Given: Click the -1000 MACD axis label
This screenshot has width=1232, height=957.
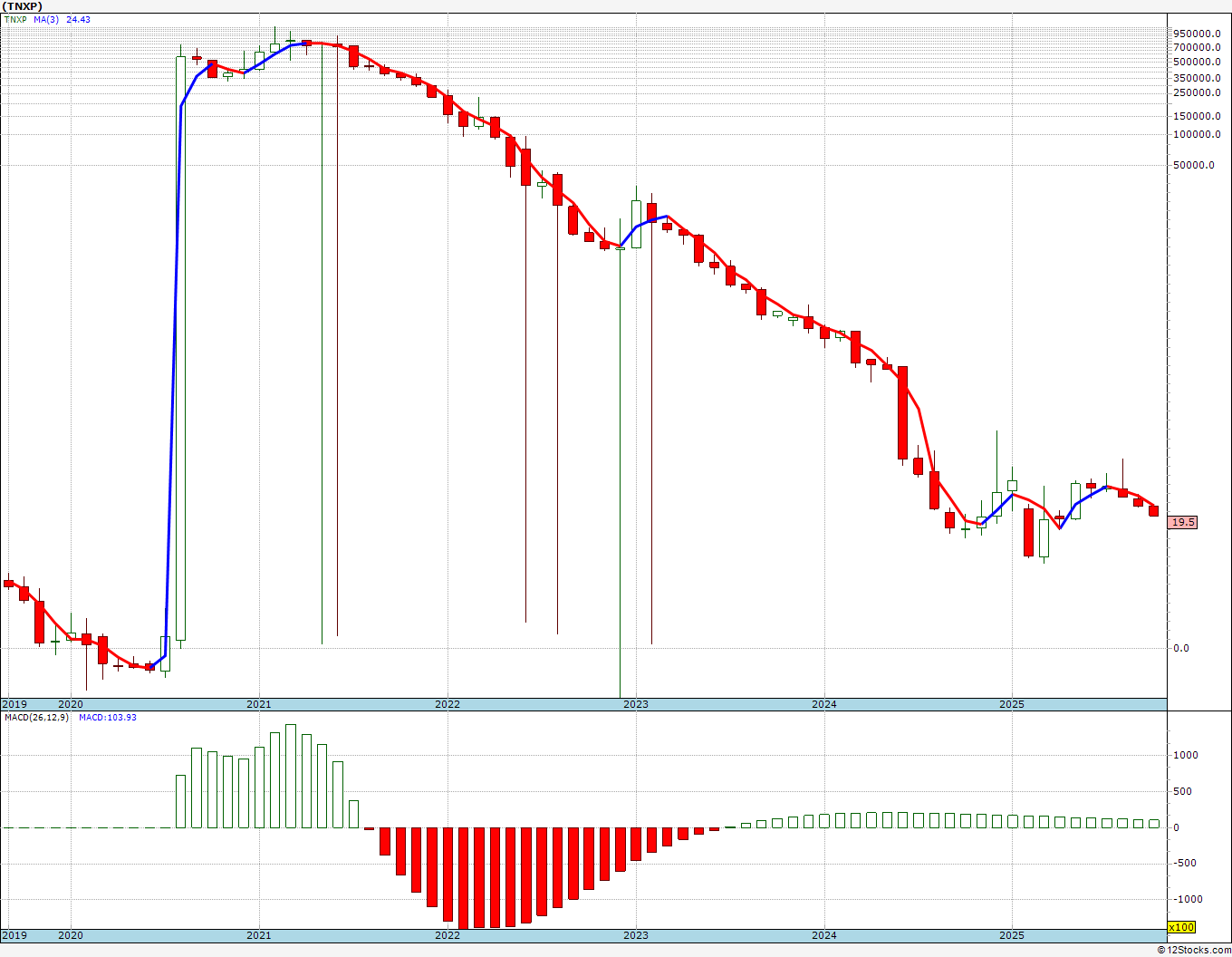Looking at the screenshot, I should tap(1188, 899).
